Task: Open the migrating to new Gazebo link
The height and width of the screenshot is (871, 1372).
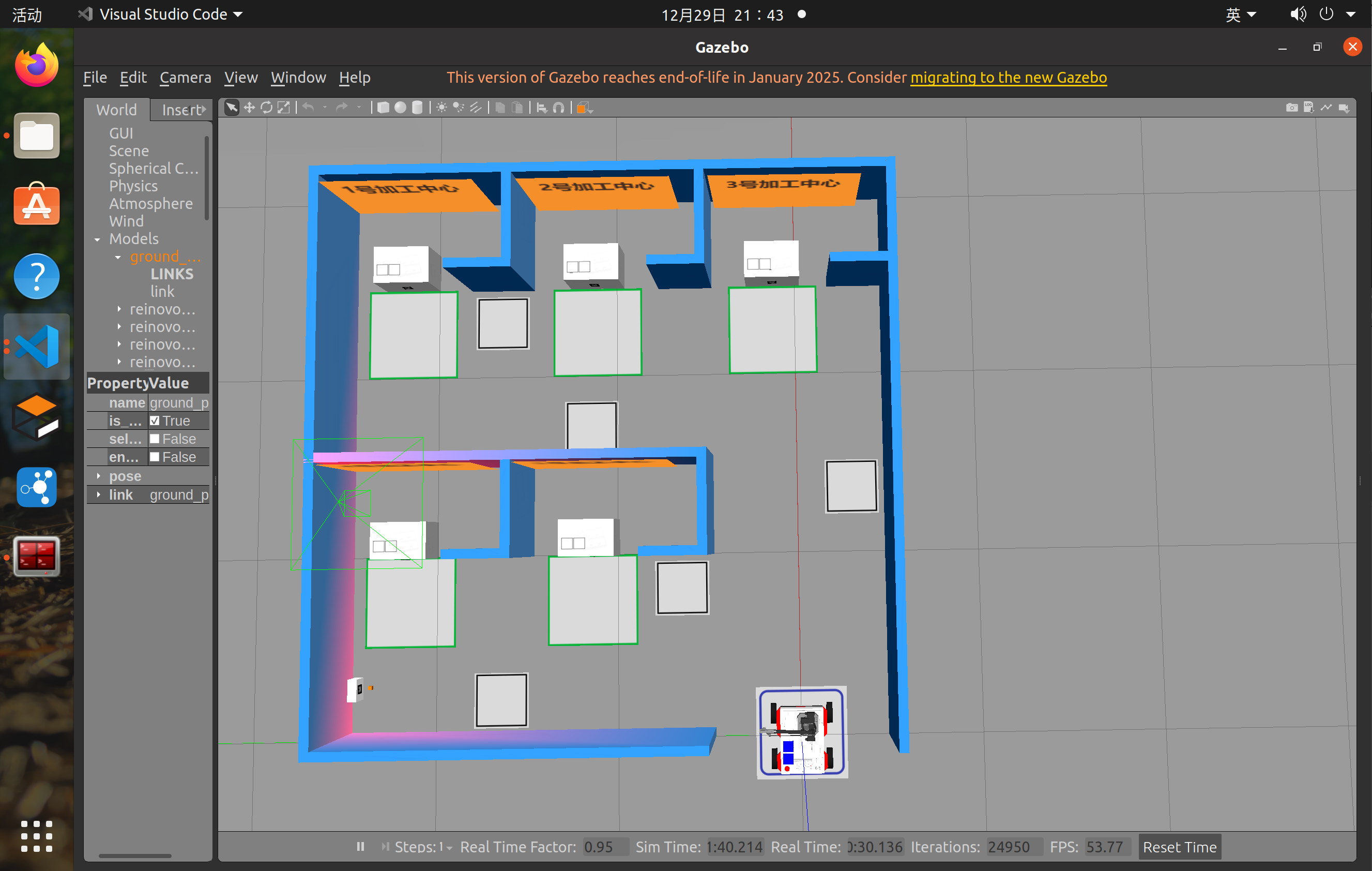Action: (x=1008, y=78)
